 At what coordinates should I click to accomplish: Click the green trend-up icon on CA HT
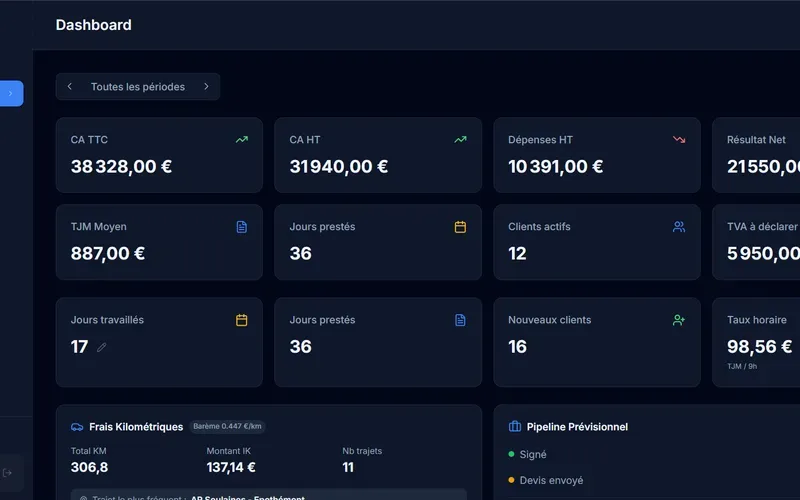(460, 139)
